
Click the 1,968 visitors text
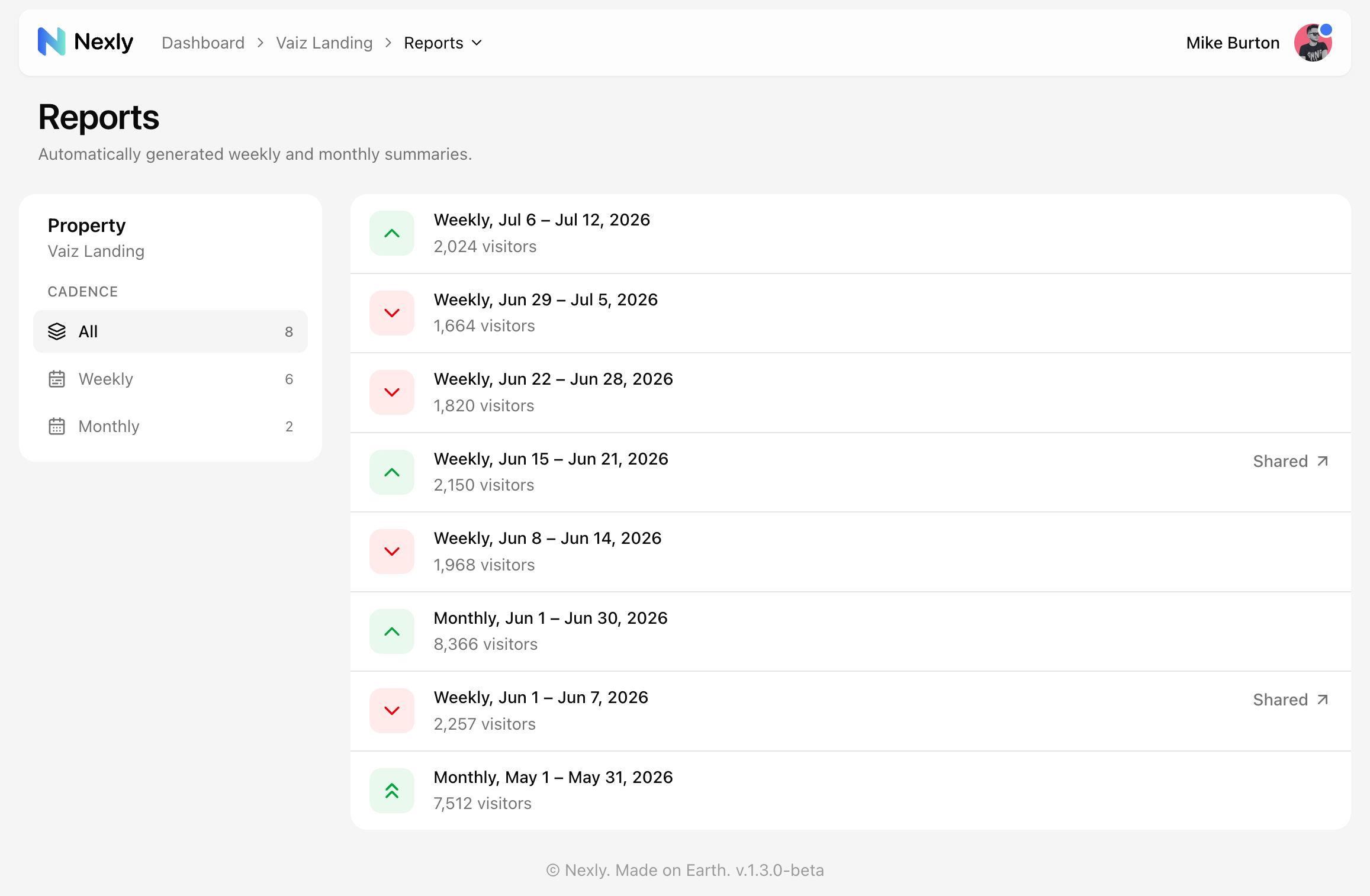(484, 565)
